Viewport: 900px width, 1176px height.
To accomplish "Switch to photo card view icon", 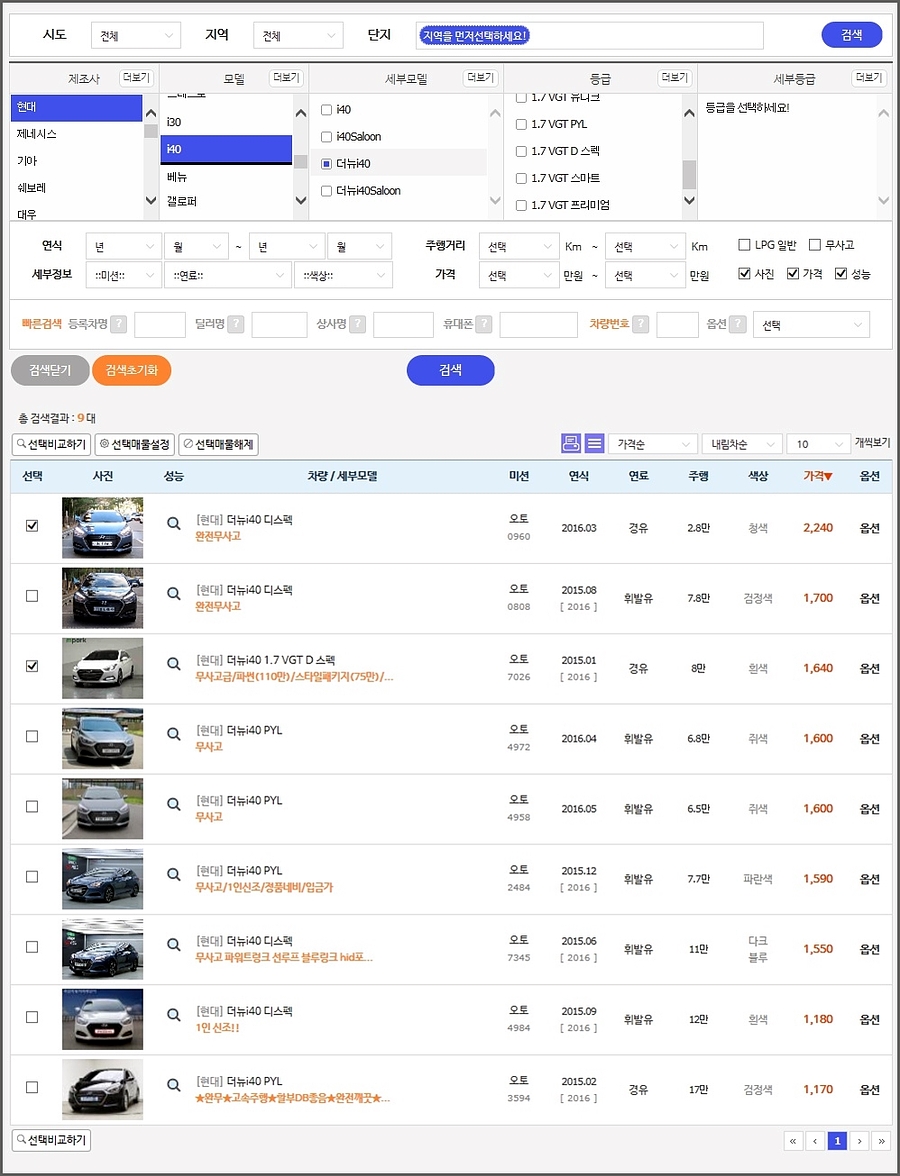I will point(571,443).
